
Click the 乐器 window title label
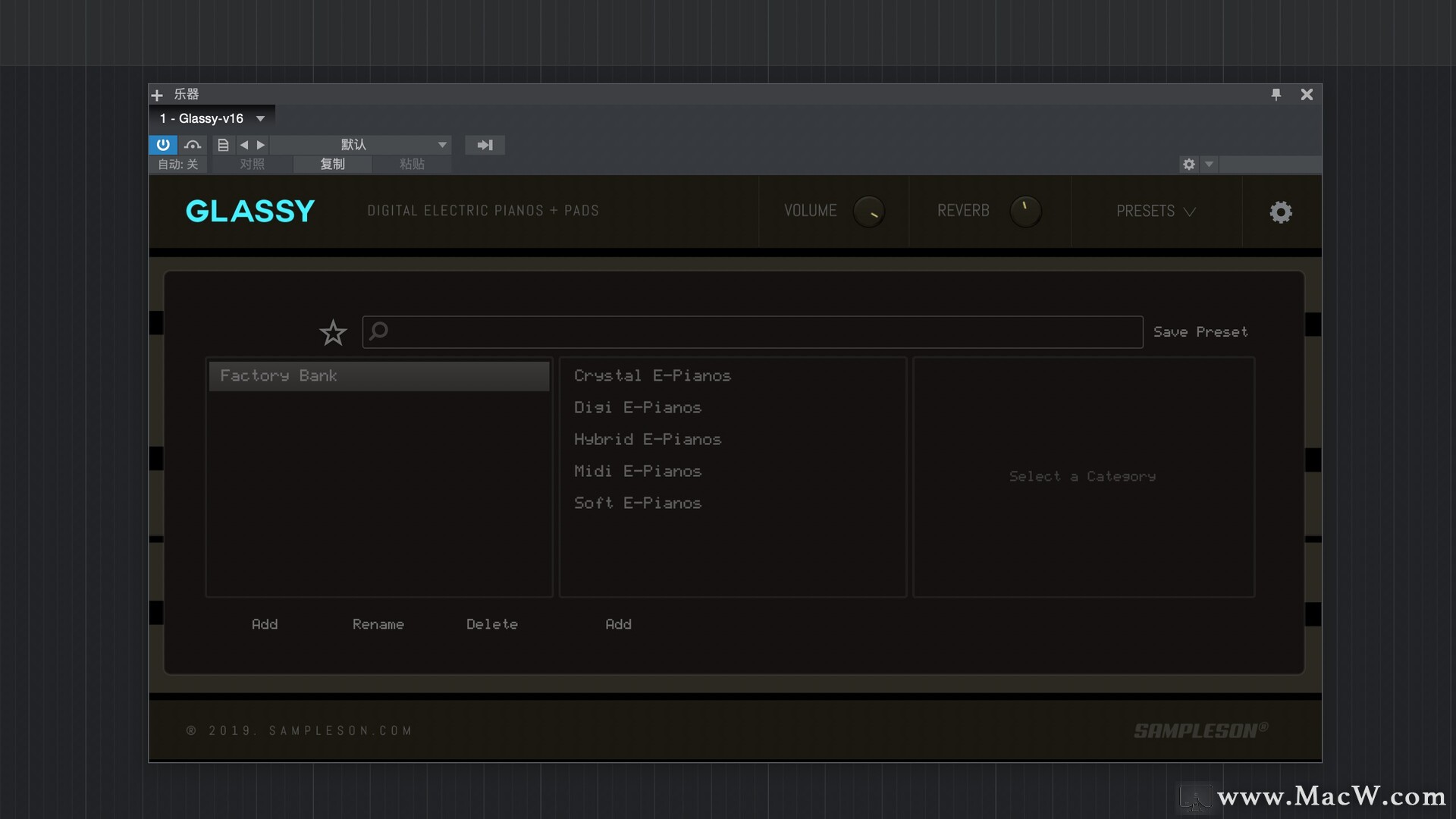[x=186, y=94]
